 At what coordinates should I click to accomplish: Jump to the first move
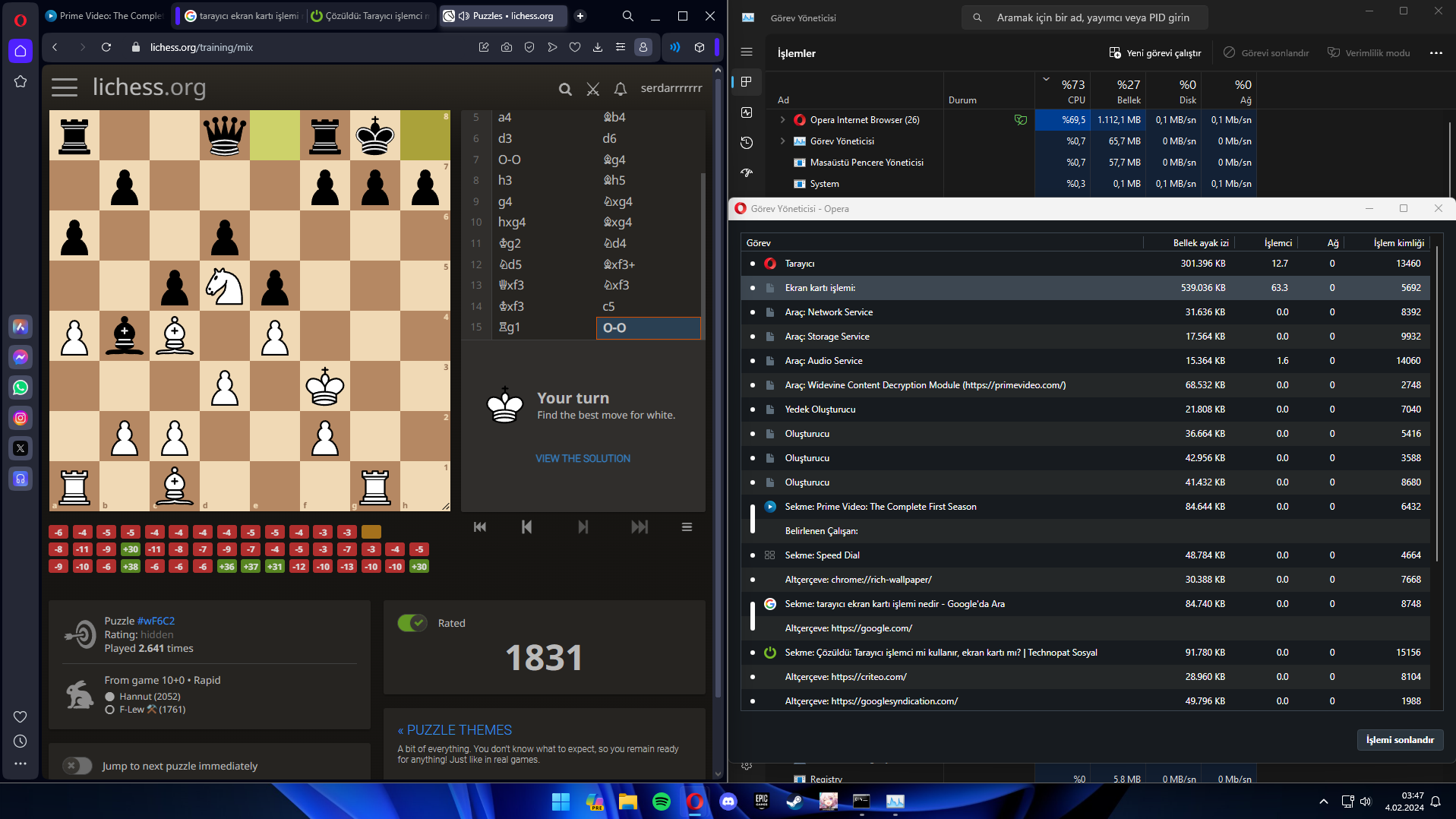tap(480, 527)
